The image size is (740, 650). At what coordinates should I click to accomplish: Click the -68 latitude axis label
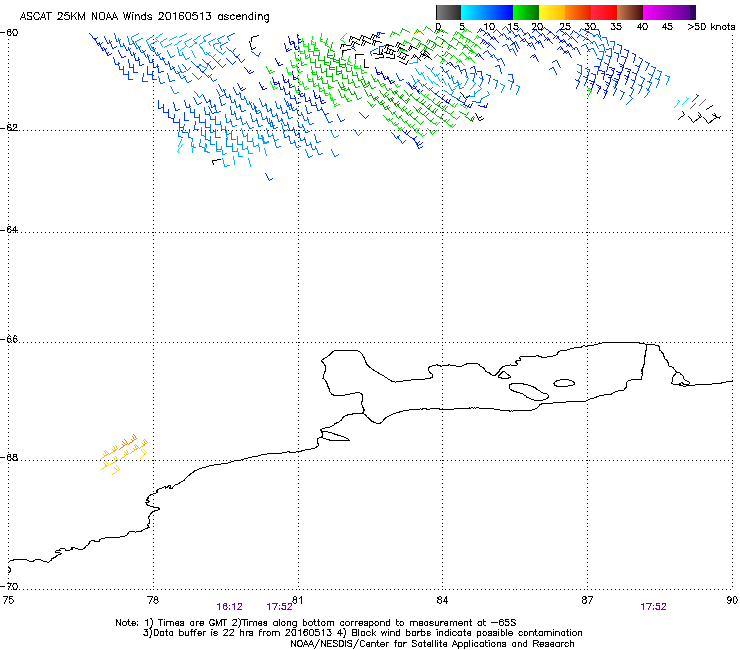pyautogui.click(x=9, y=457)
